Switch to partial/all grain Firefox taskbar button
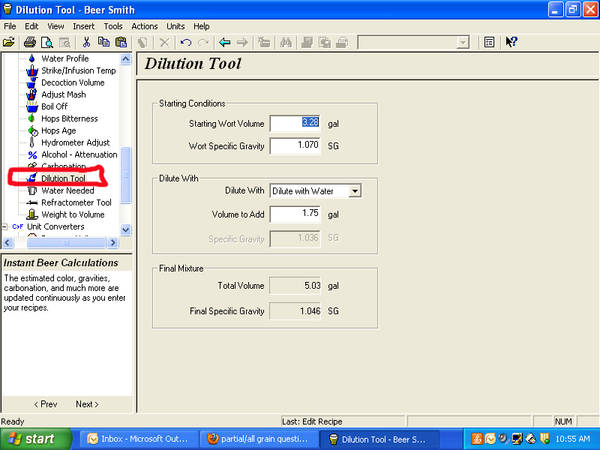 click(x=259, y=439)
